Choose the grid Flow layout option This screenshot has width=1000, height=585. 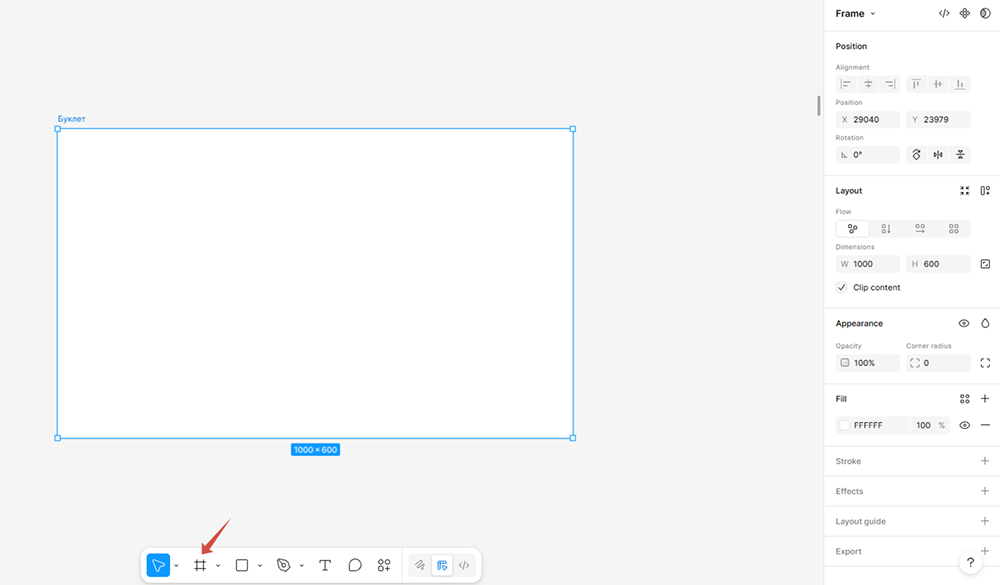pyautogui.click(x=953, y=228)
